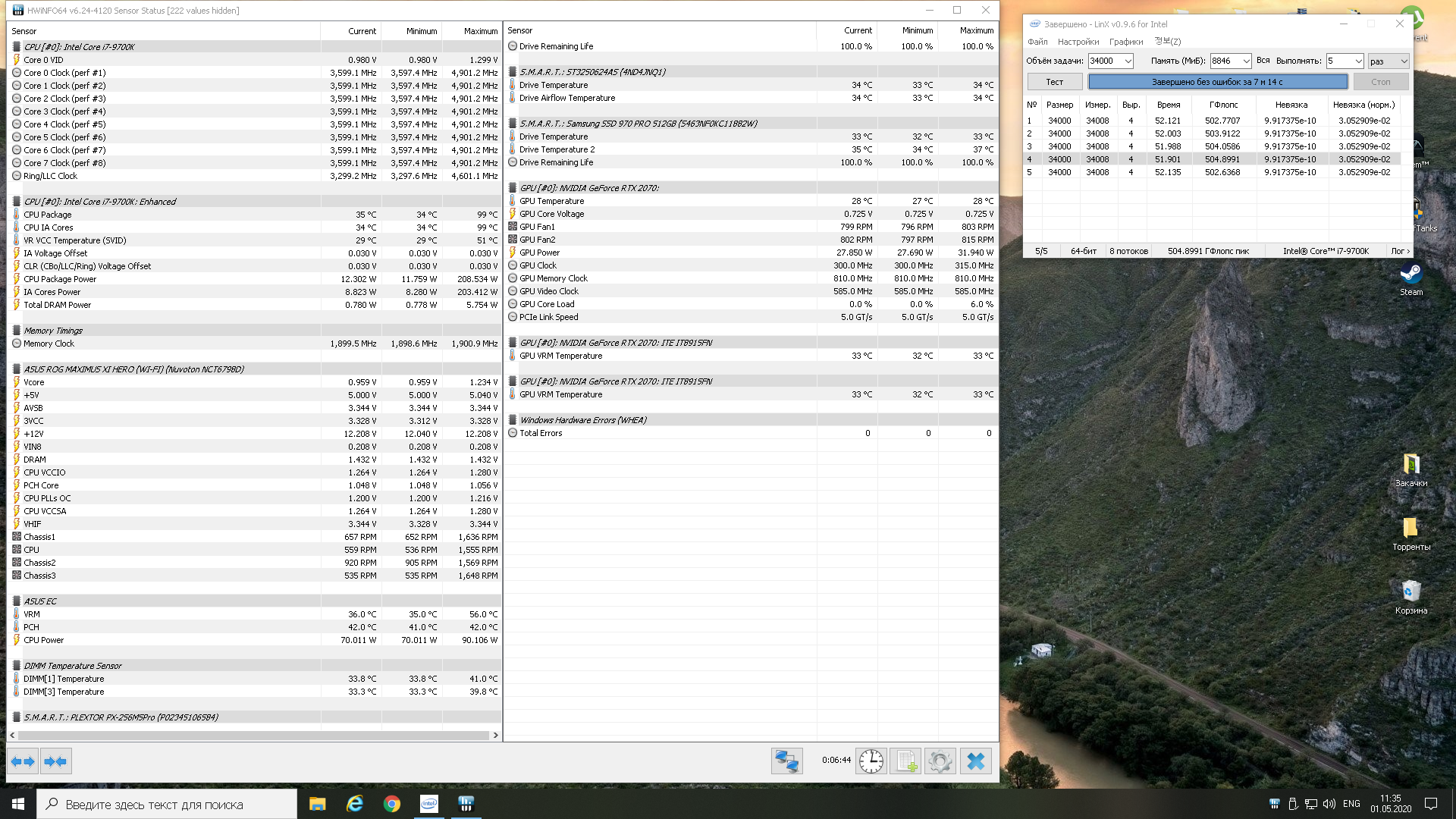Viewport: 1456px width, 819px height.
Task: Click the left pane scroll-left arrow
Action: (x=12, y=736)
